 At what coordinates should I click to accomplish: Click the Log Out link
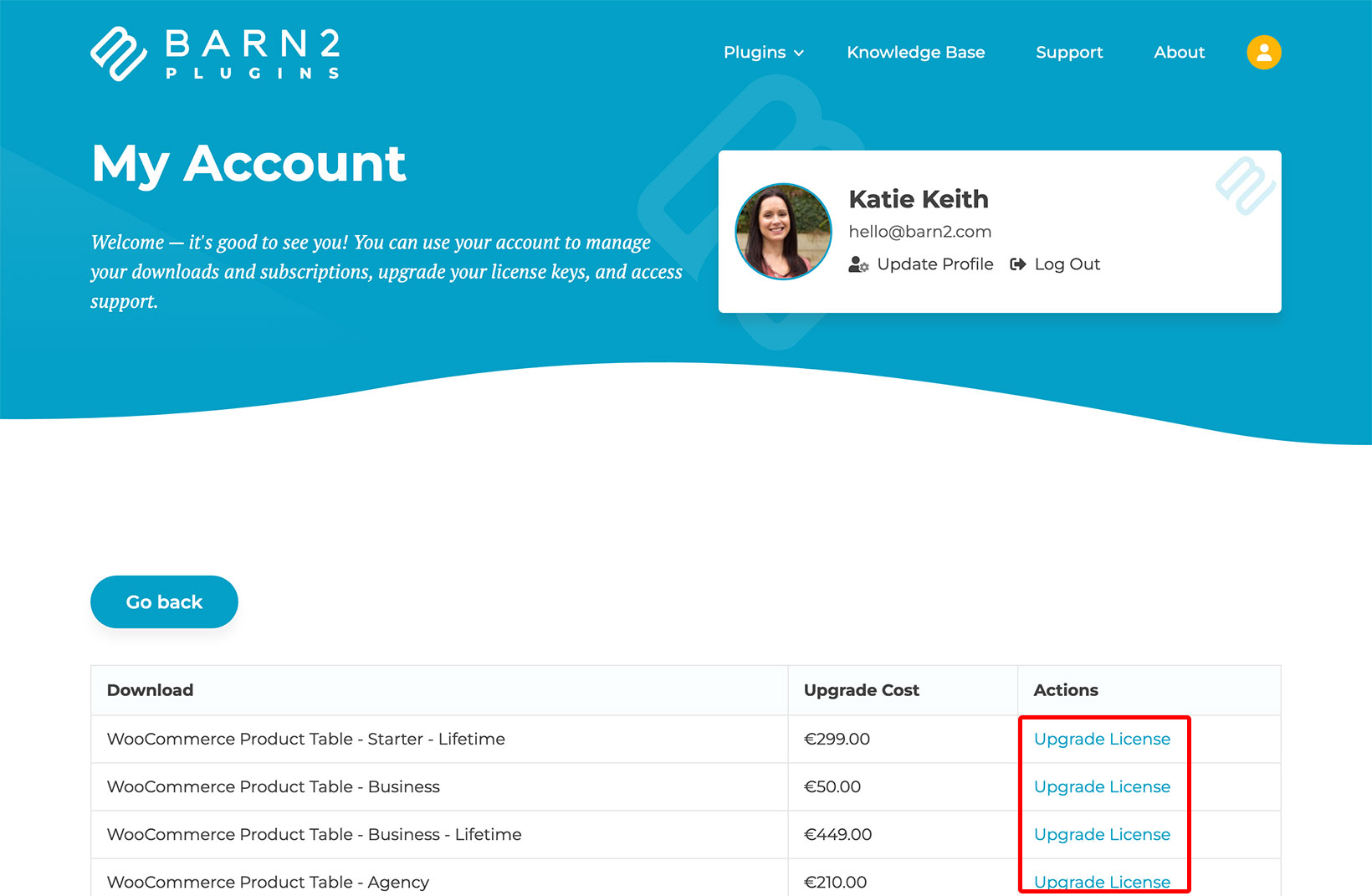[1067, 264]
